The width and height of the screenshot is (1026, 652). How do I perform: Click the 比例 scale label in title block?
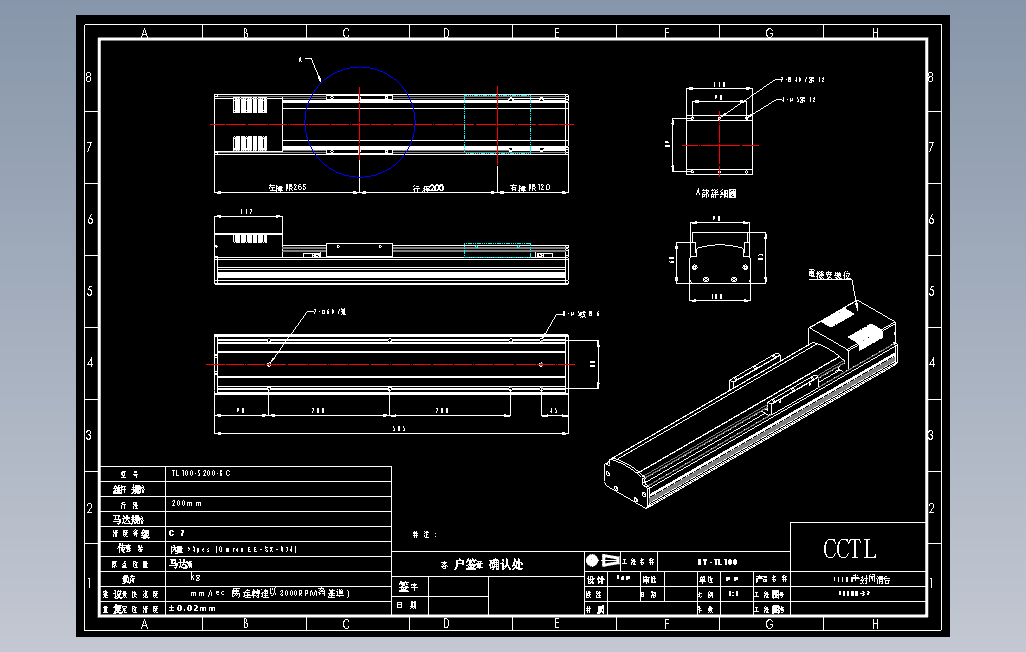705,594
